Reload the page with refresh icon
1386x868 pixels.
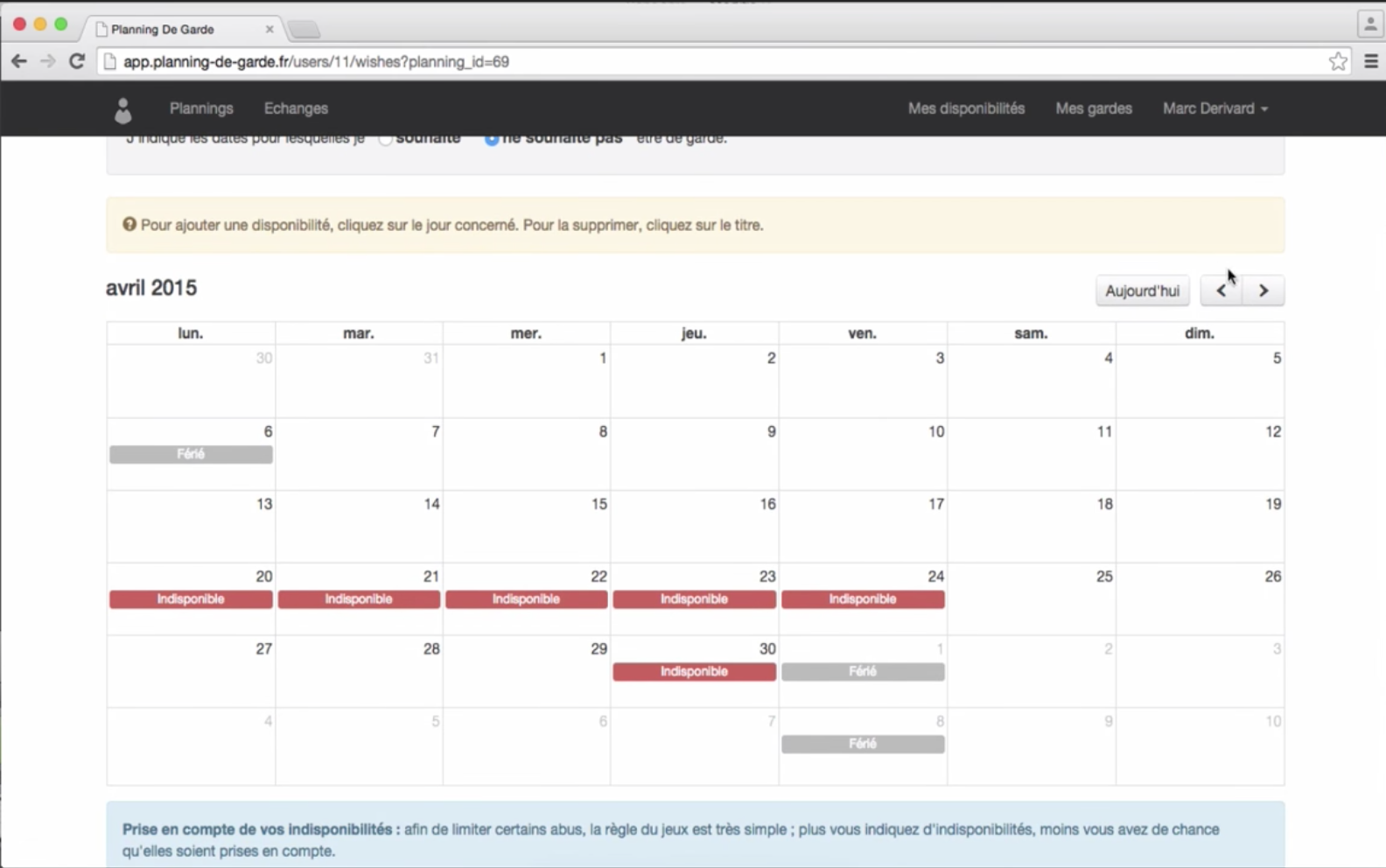(x=77, y=61)
